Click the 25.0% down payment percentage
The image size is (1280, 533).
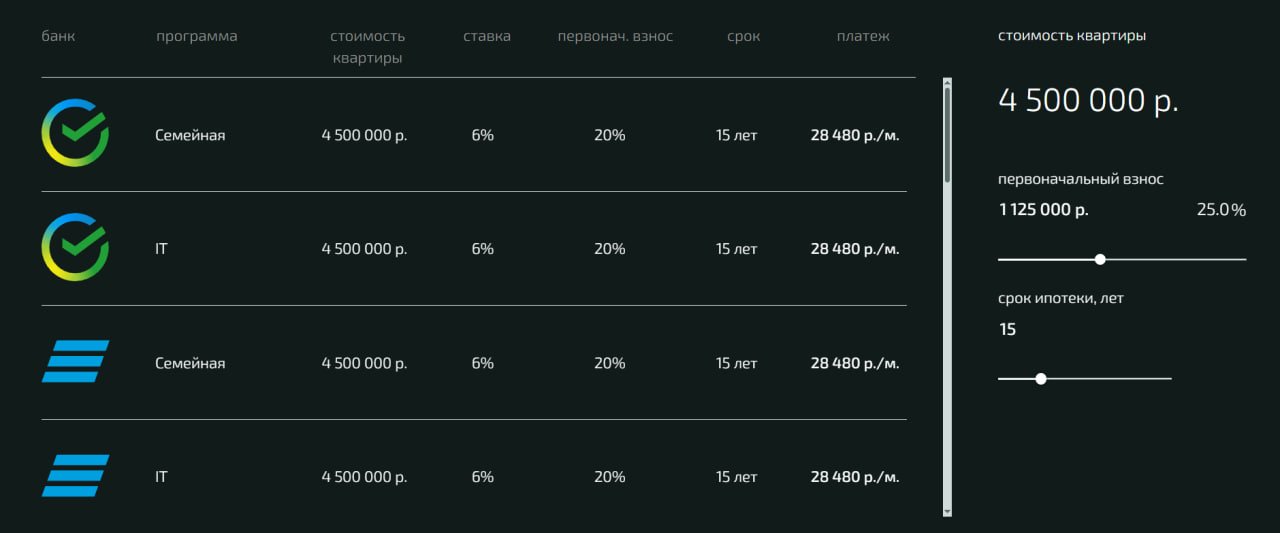(x=1221, y=210)
